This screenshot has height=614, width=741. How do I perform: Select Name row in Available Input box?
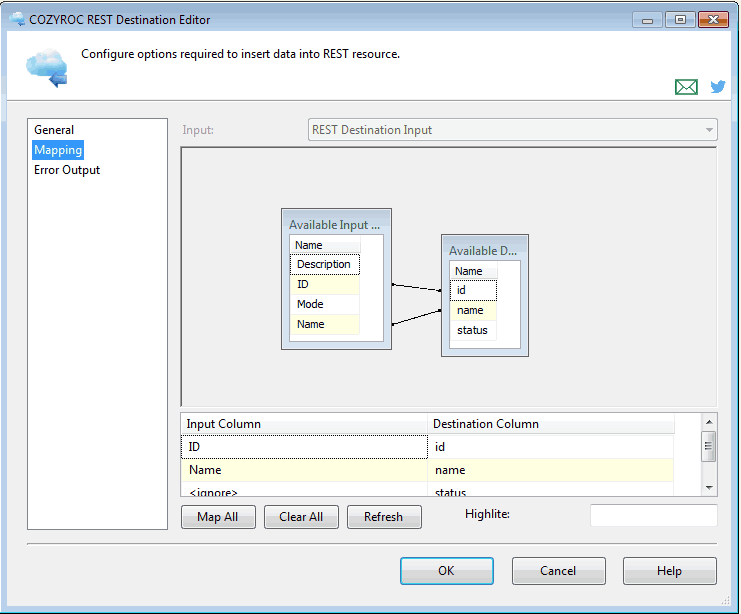pos(325,324)
